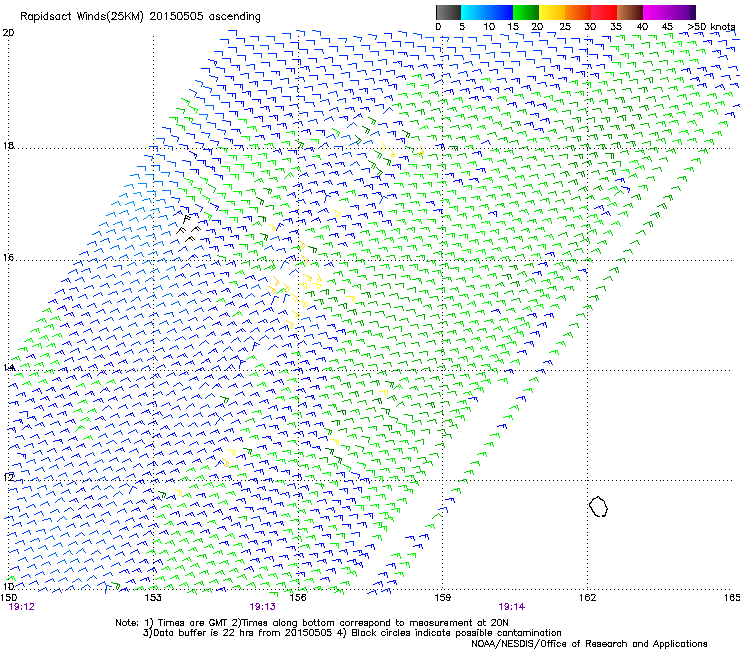The height and width of the screenshot is (650, 740).
Task: Click the legend tick label '40'
Action: click(x=642, y=27)
